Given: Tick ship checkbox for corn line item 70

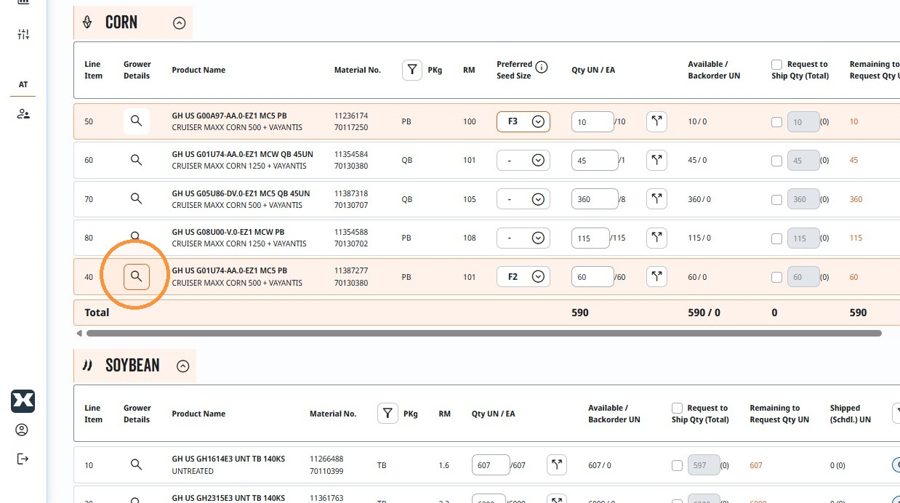Looking at the screenshot, I should pos(777,200).
